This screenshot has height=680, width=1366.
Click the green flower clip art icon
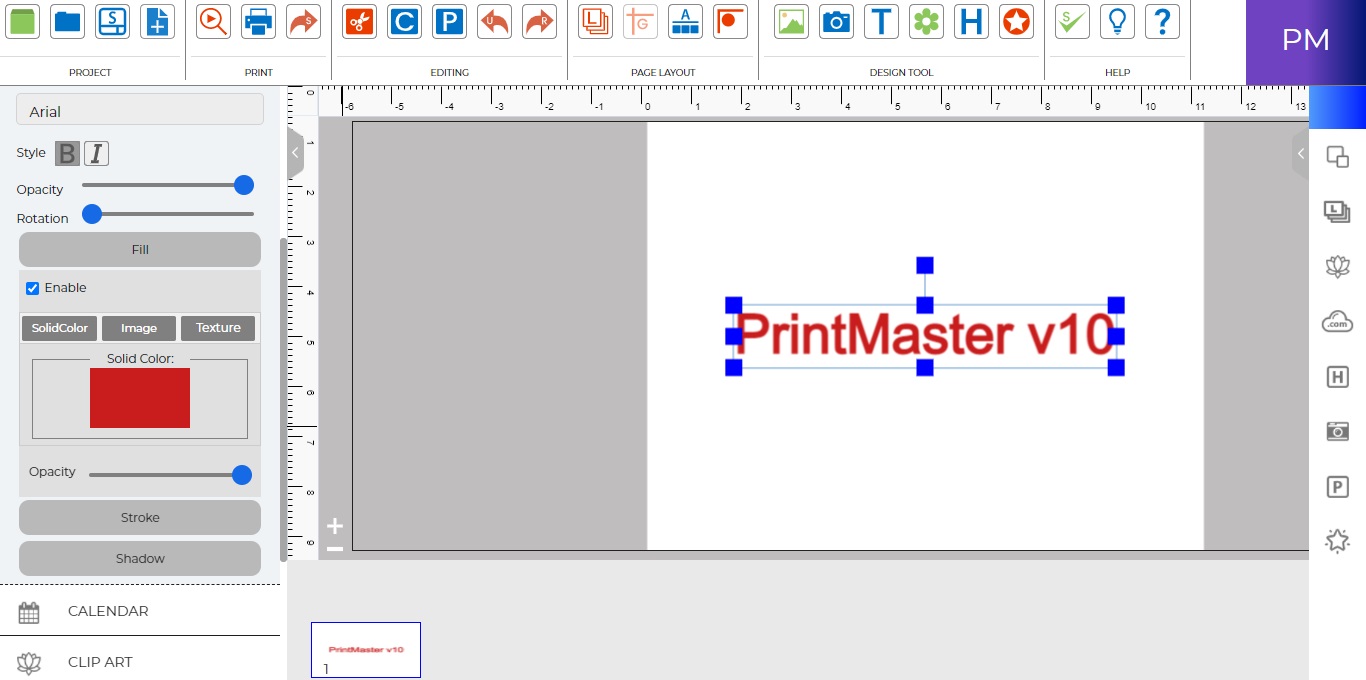tap(926, 21)
